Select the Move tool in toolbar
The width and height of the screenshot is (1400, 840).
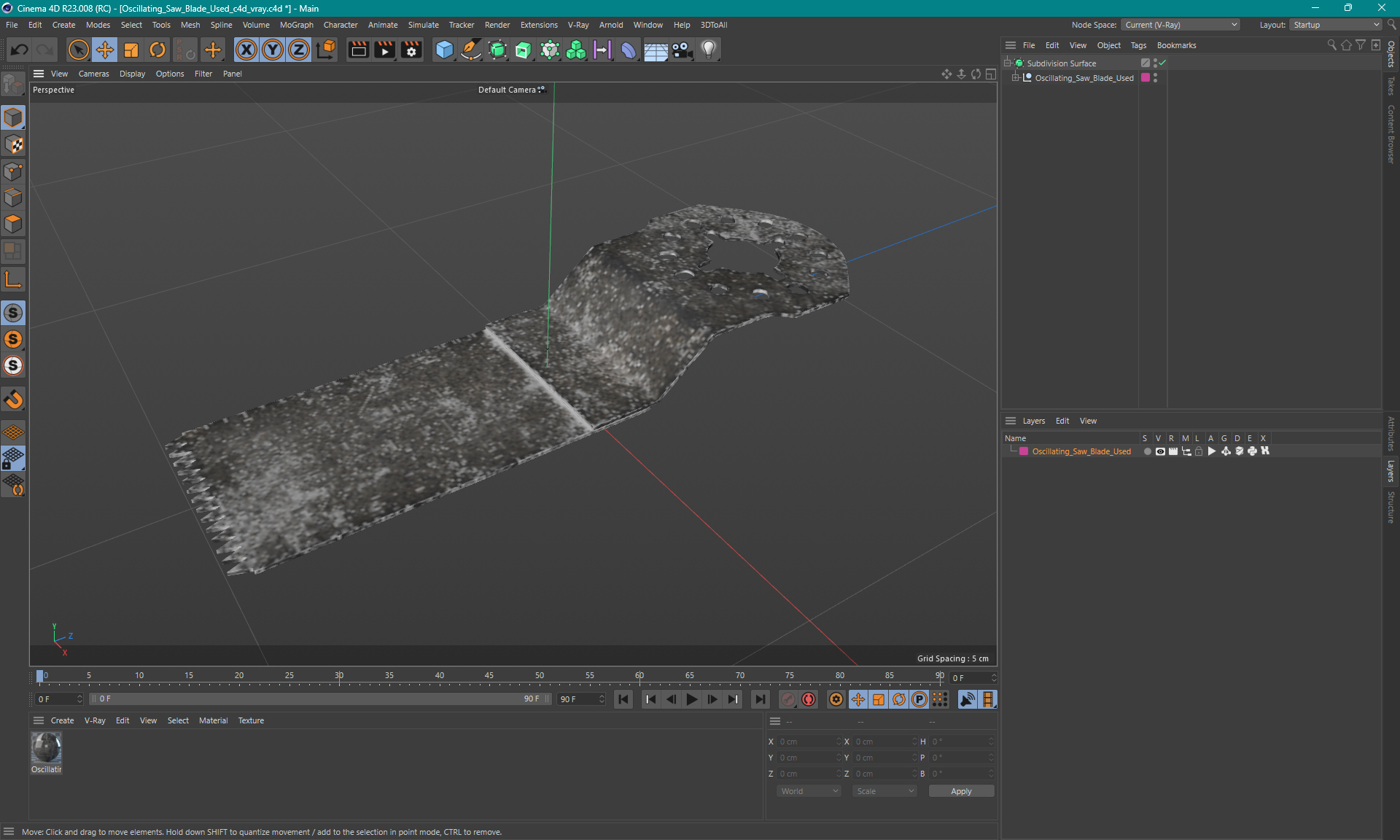pyautogui.click(x=104, y=50)
